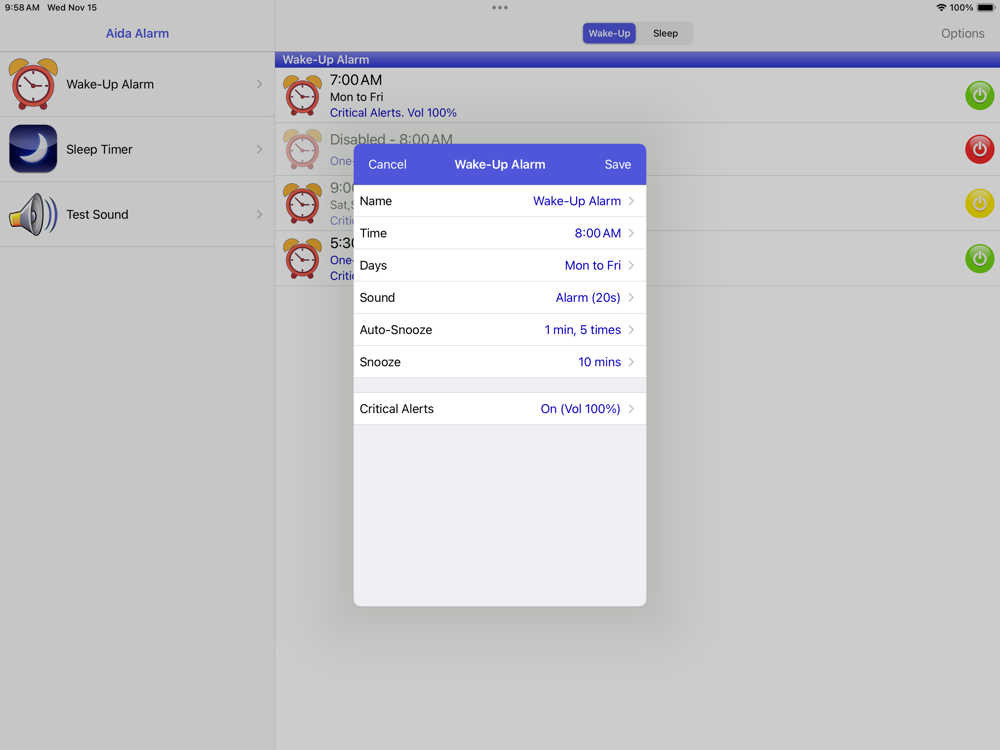
Task: Edit the alarm name value Wake-Up Alarm
Action: point(577,201)
